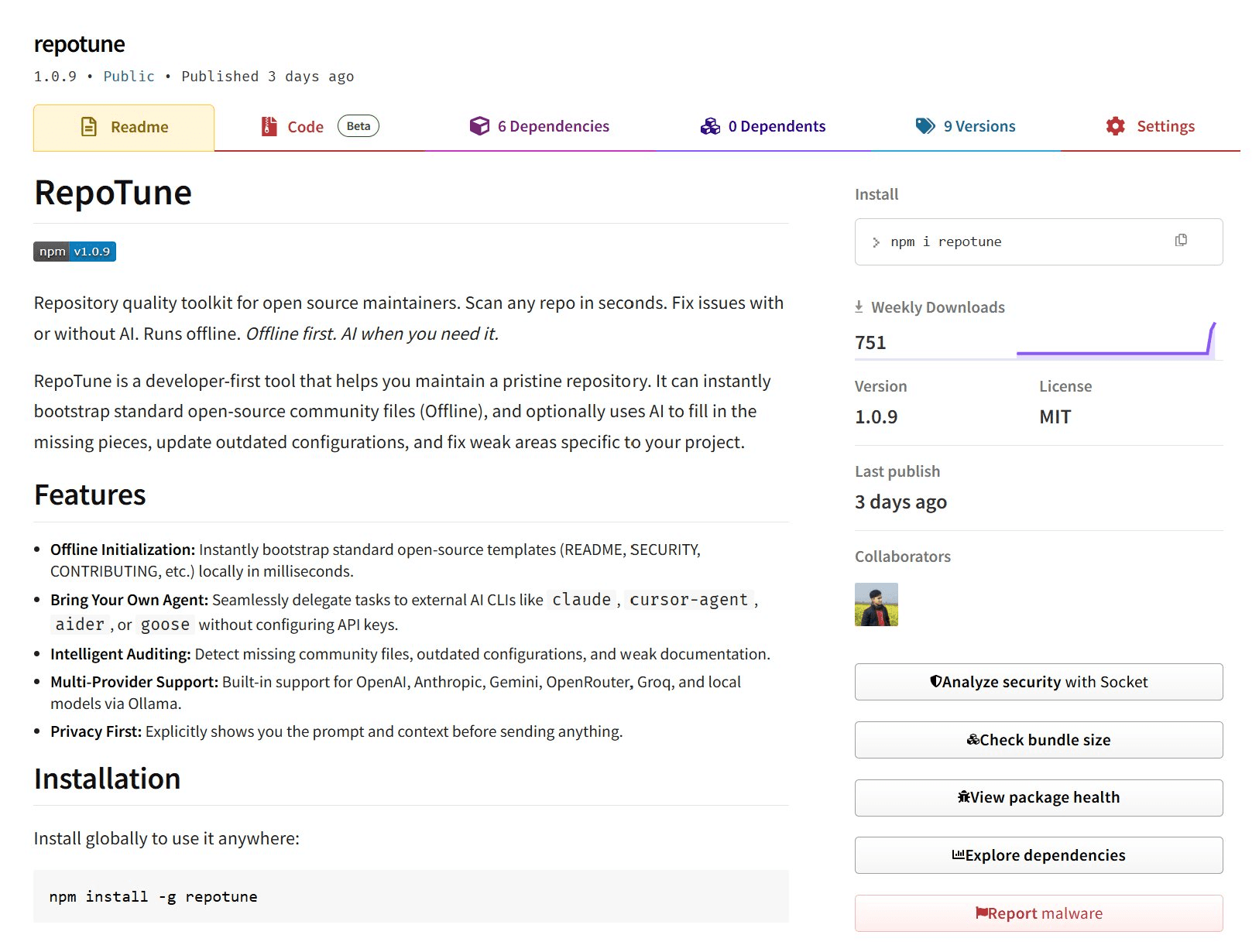Viewport: 1259px width, 952px height.
Task: Click the 'claude' inline code
Action: click(581, 600)
